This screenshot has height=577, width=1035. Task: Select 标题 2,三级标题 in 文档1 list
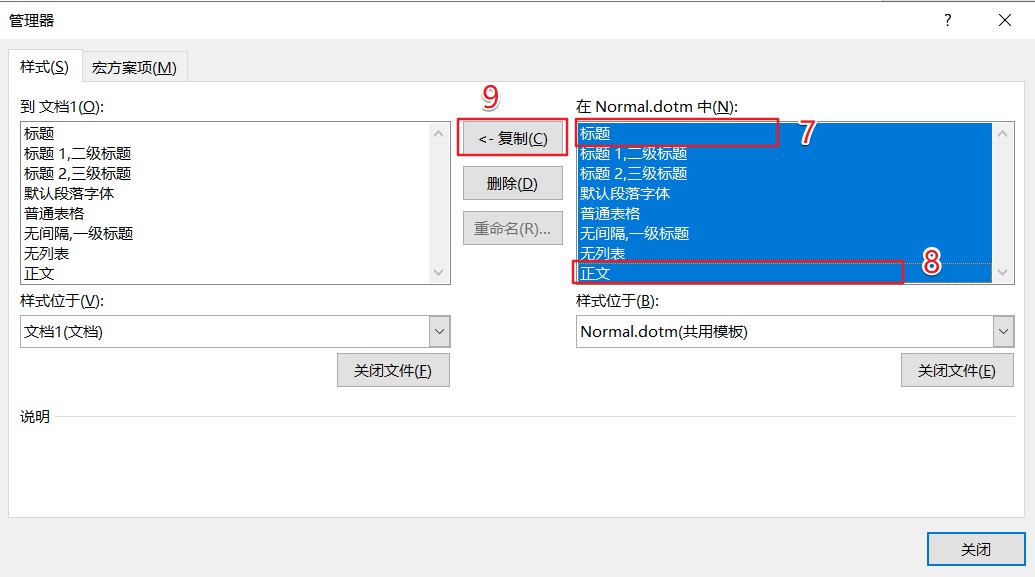[226, 173]
